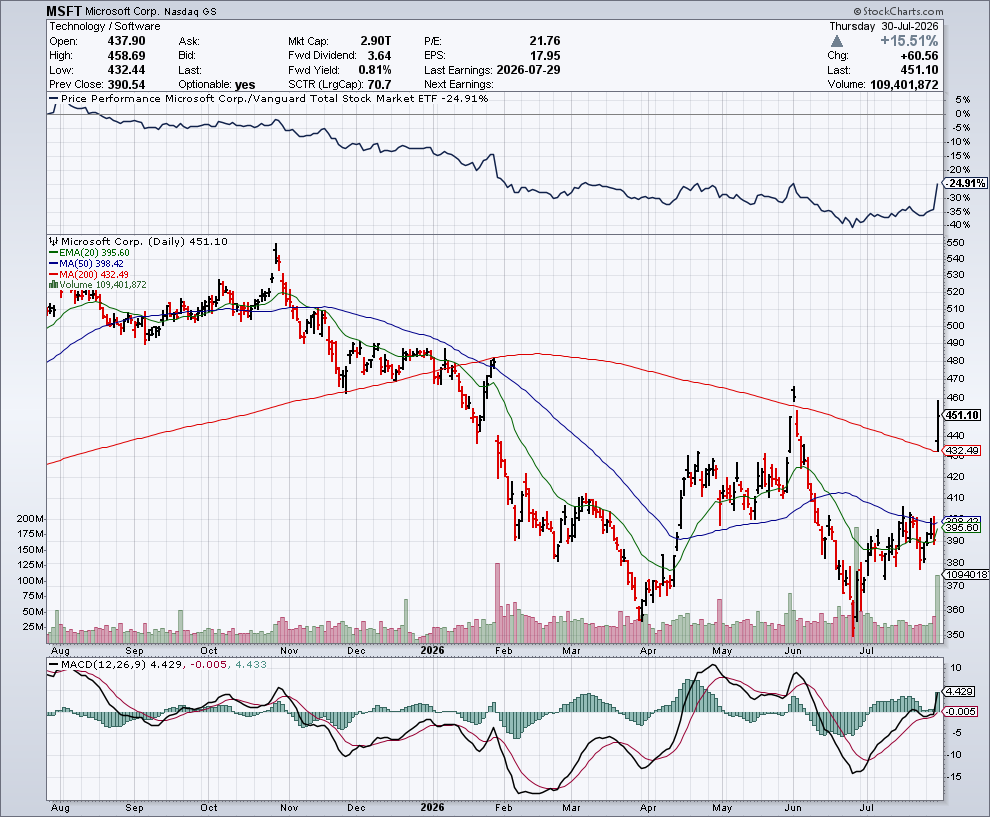Click the up-arrow change indicator icon
Image resolution: width=990 pixels, height=817 pixels.
click(837, 41)
